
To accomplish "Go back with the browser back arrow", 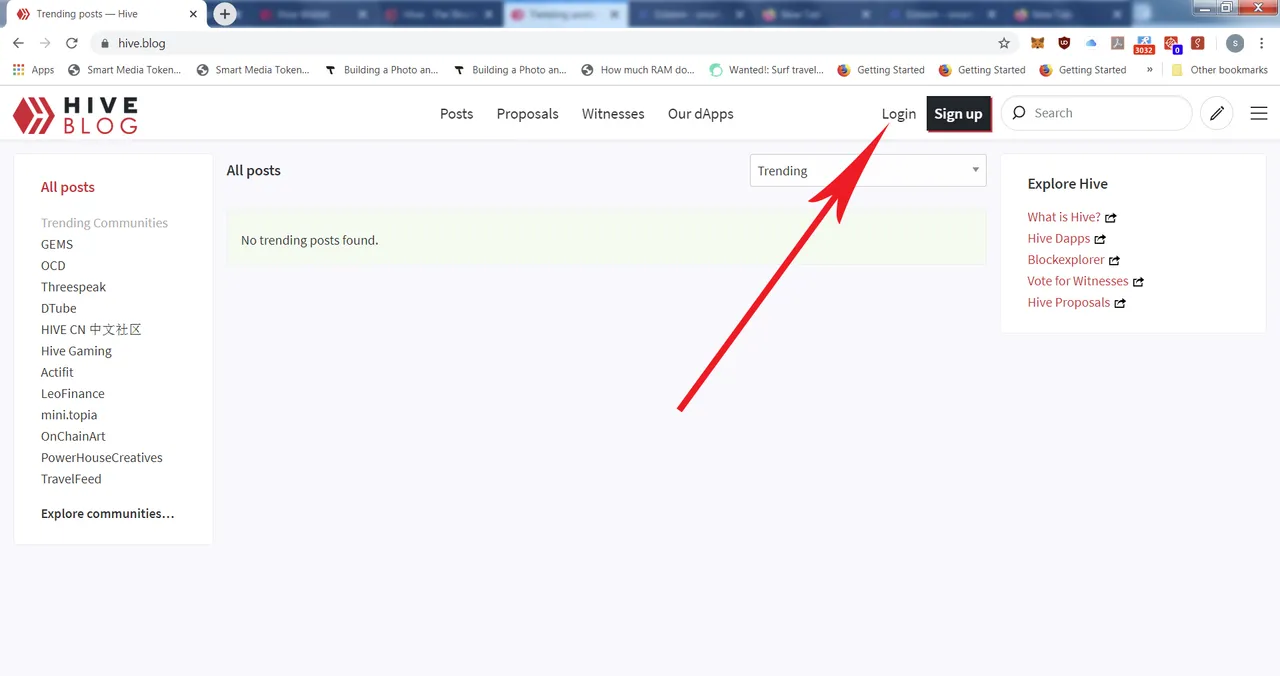I will (x=18, y=43).
